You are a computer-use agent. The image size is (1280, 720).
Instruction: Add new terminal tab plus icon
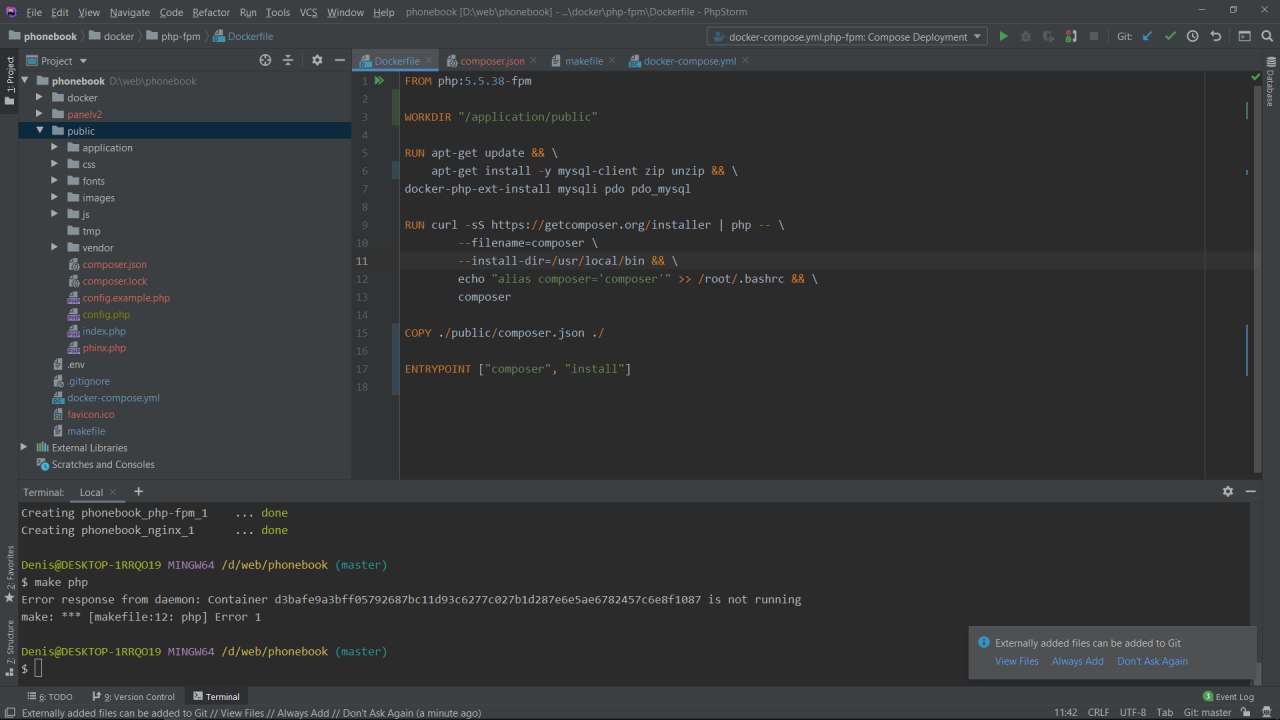pos(138,491)
